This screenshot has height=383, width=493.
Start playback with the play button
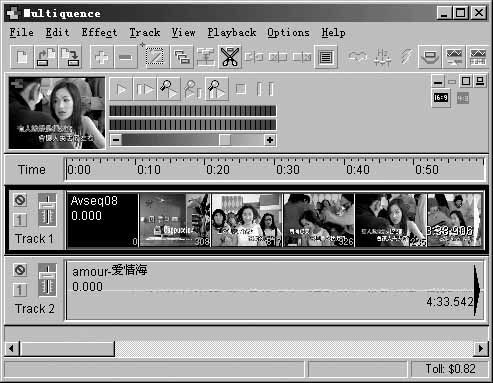tap(121, 89)
